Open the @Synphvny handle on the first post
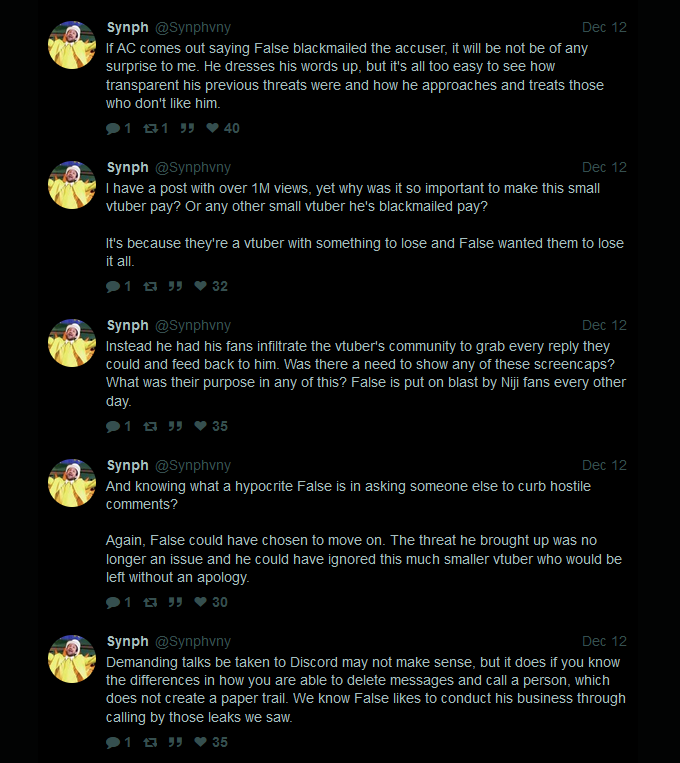Viewport: 680px width, 763px height. 193,28
